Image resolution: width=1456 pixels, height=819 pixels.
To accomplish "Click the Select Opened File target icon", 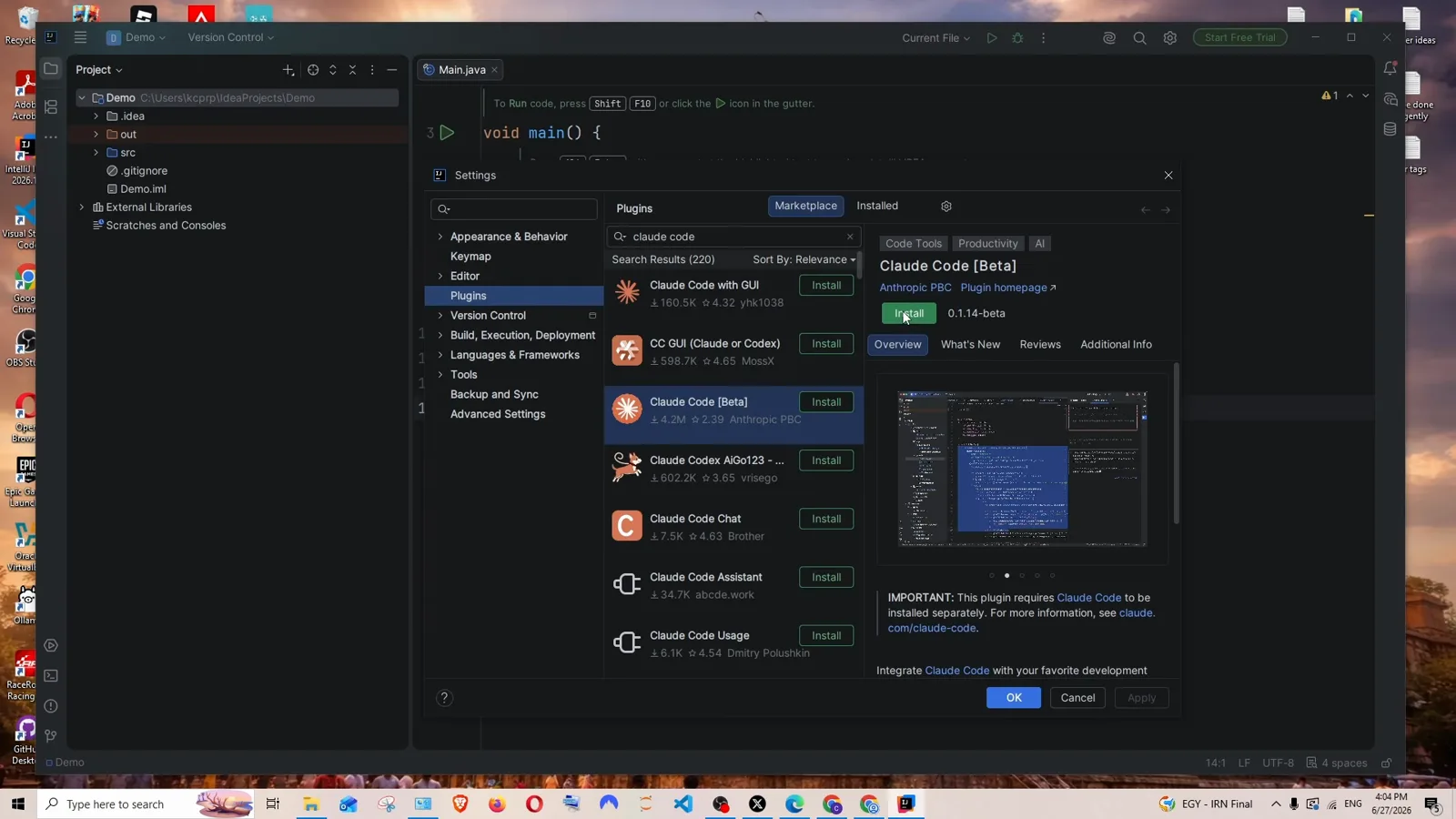I will (313, 70).
